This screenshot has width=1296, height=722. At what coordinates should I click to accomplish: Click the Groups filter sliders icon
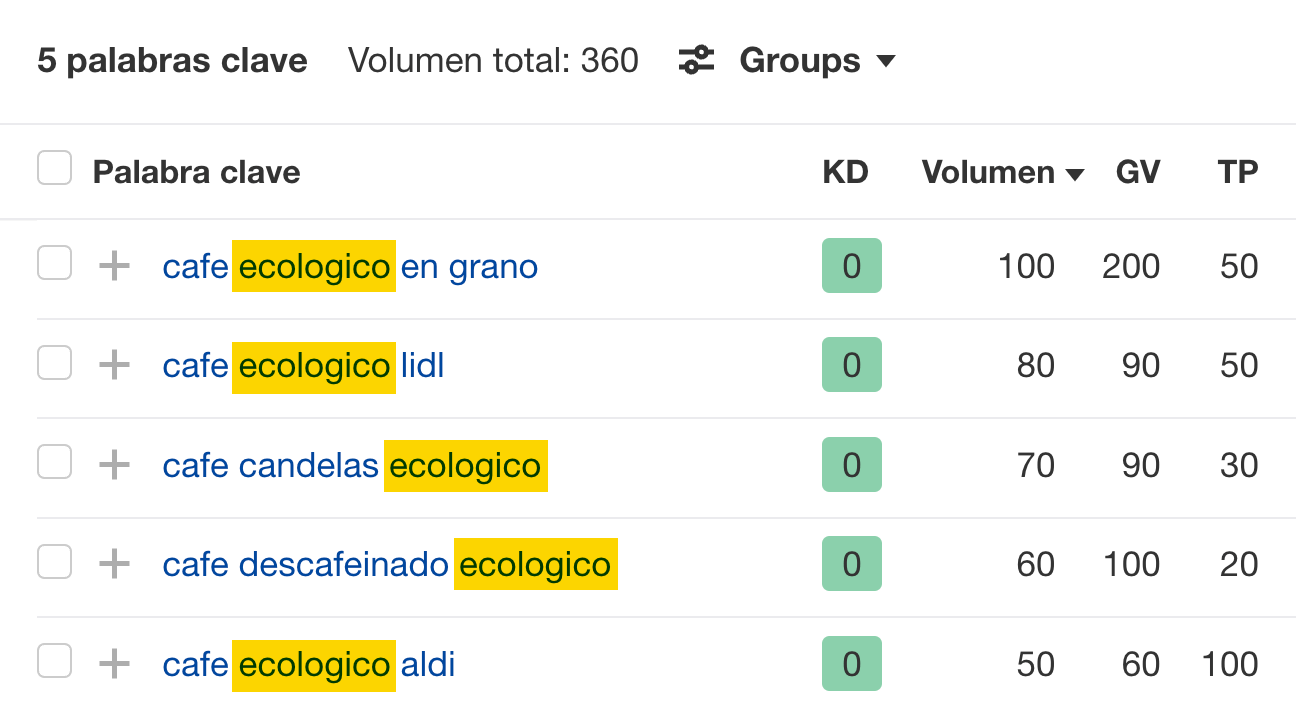tap(696, 60)
